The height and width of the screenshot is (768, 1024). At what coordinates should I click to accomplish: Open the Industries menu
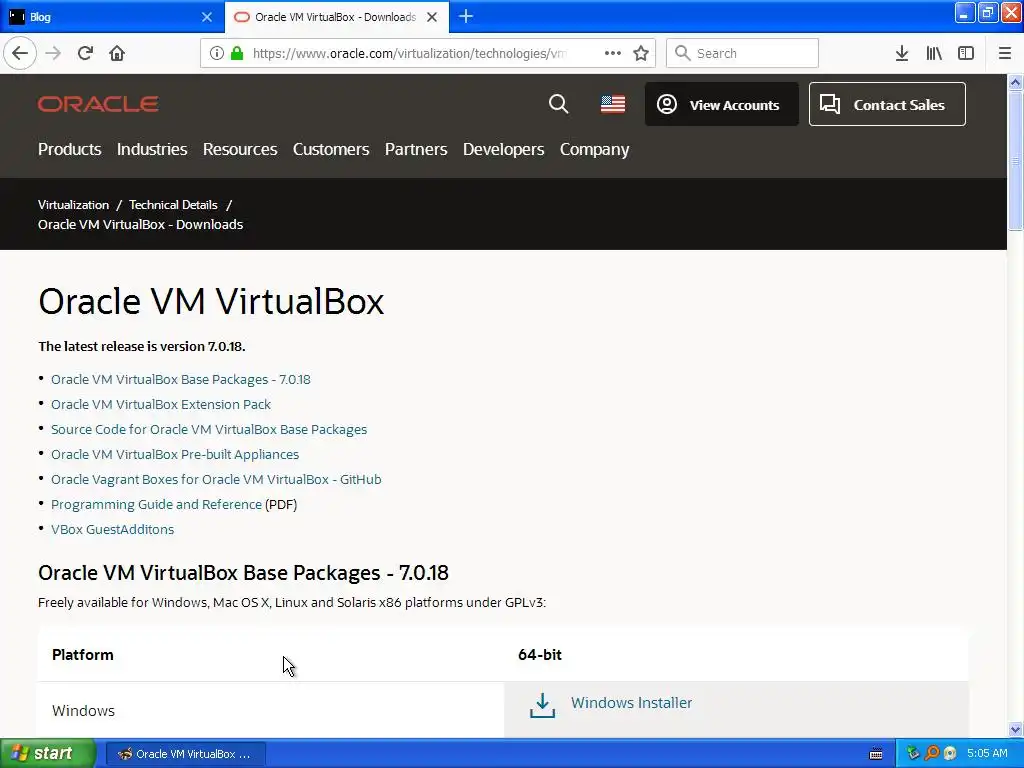pos(152,149)
